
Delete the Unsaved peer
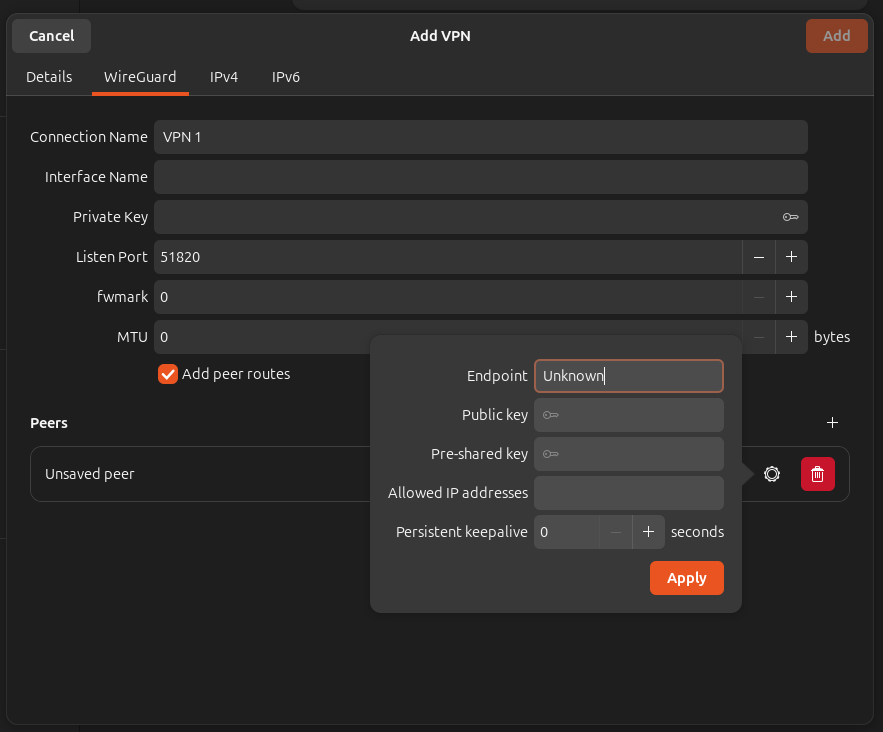818,474
